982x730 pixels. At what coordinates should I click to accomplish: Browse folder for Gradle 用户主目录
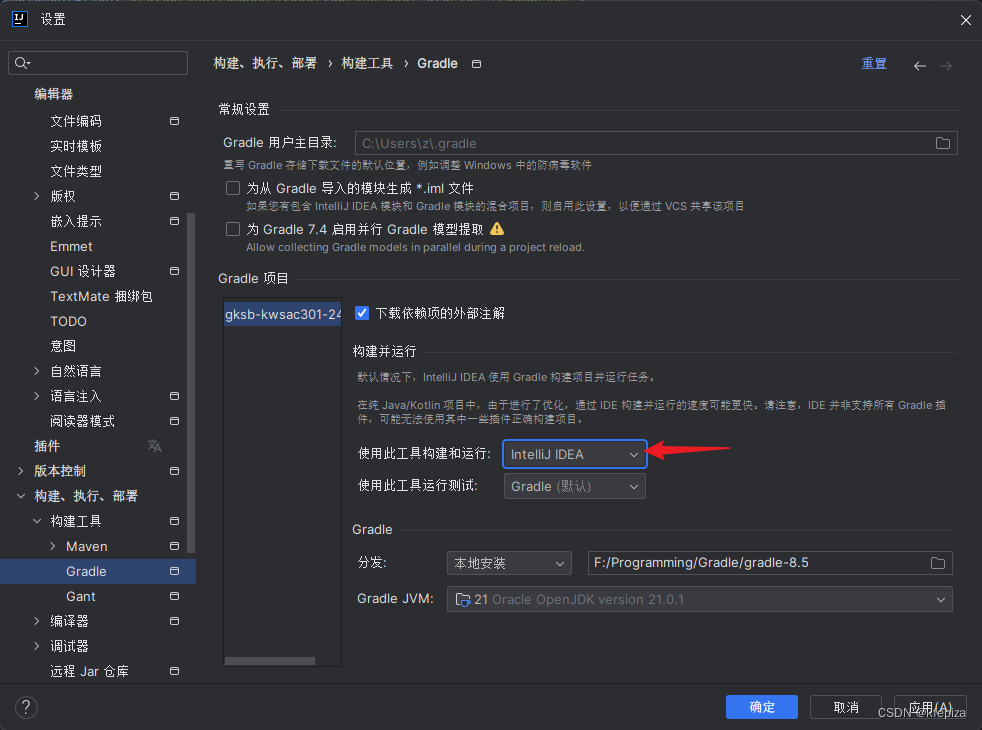tap(943, 143)
